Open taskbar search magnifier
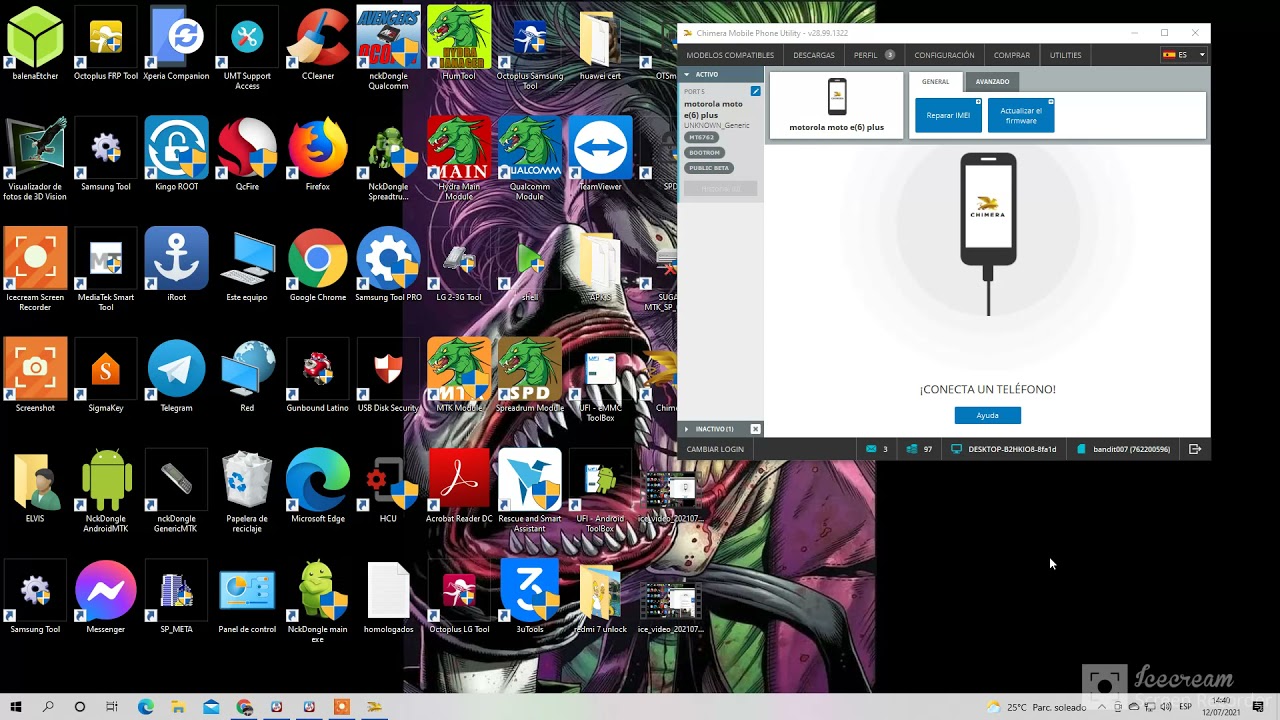Image resolution: width=1280 pixels, height=720 pixels. (x=48, y=707)
